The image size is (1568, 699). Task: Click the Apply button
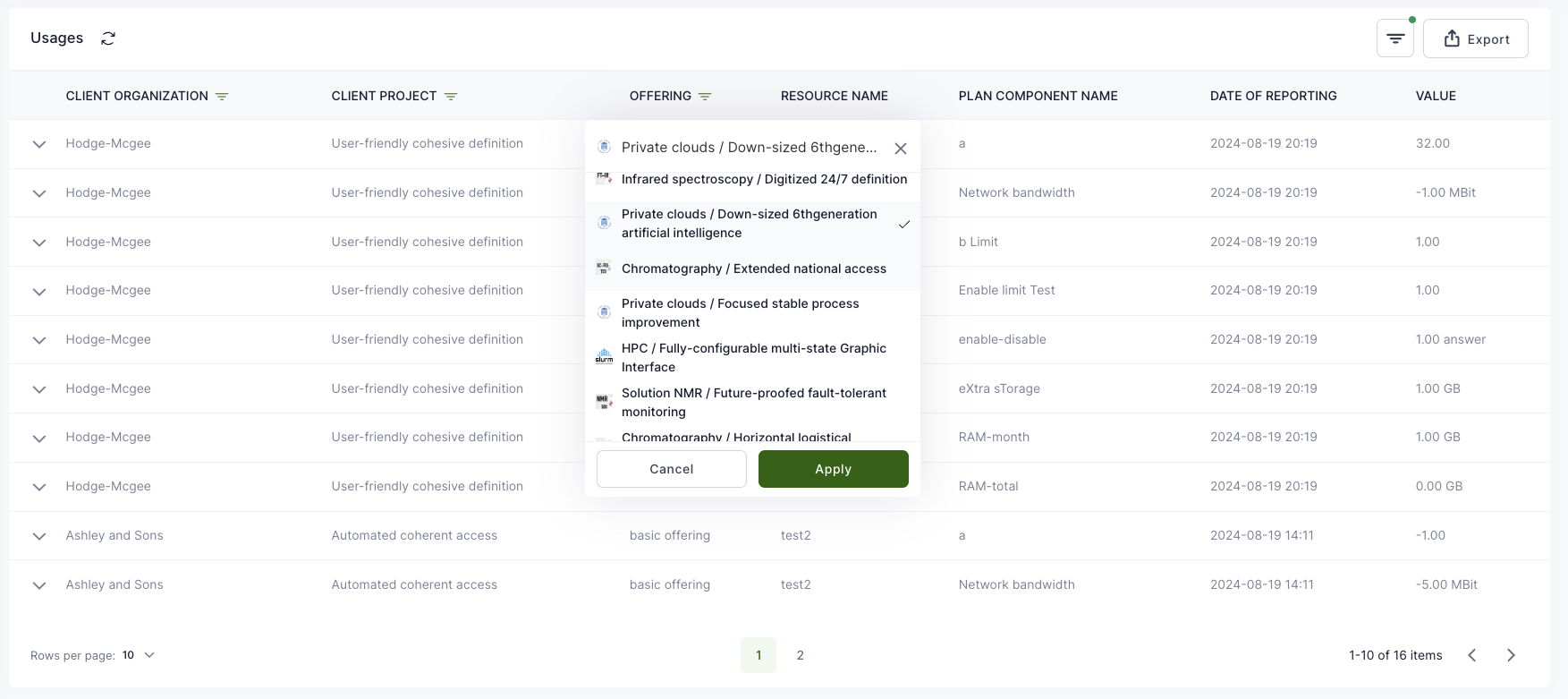coord(833,469)
